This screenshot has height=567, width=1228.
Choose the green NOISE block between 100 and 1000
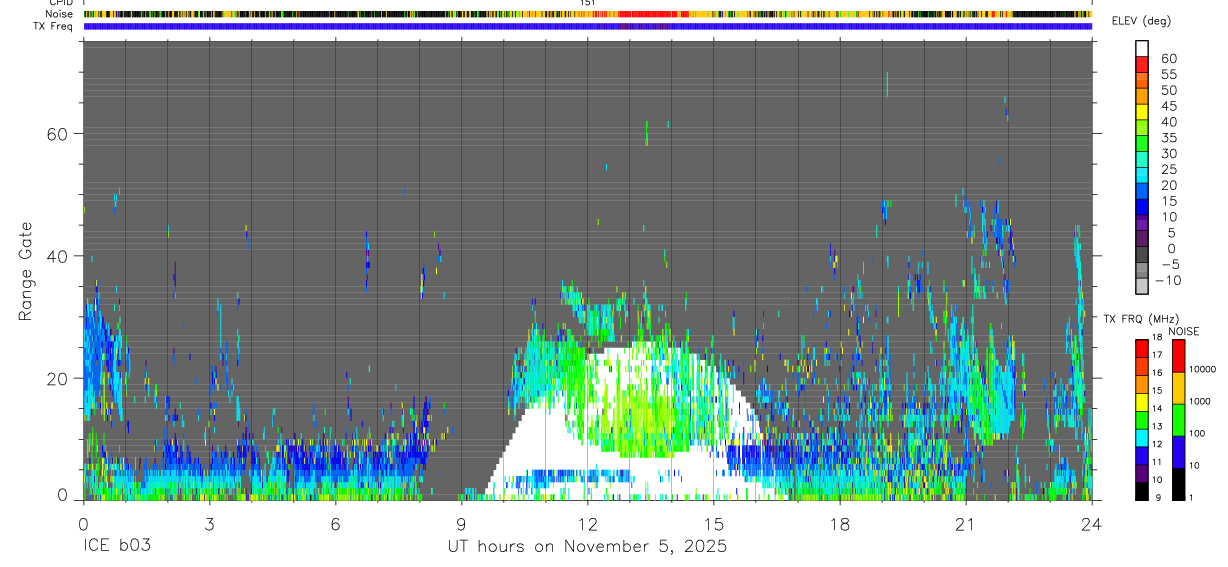click(1179, 420)
